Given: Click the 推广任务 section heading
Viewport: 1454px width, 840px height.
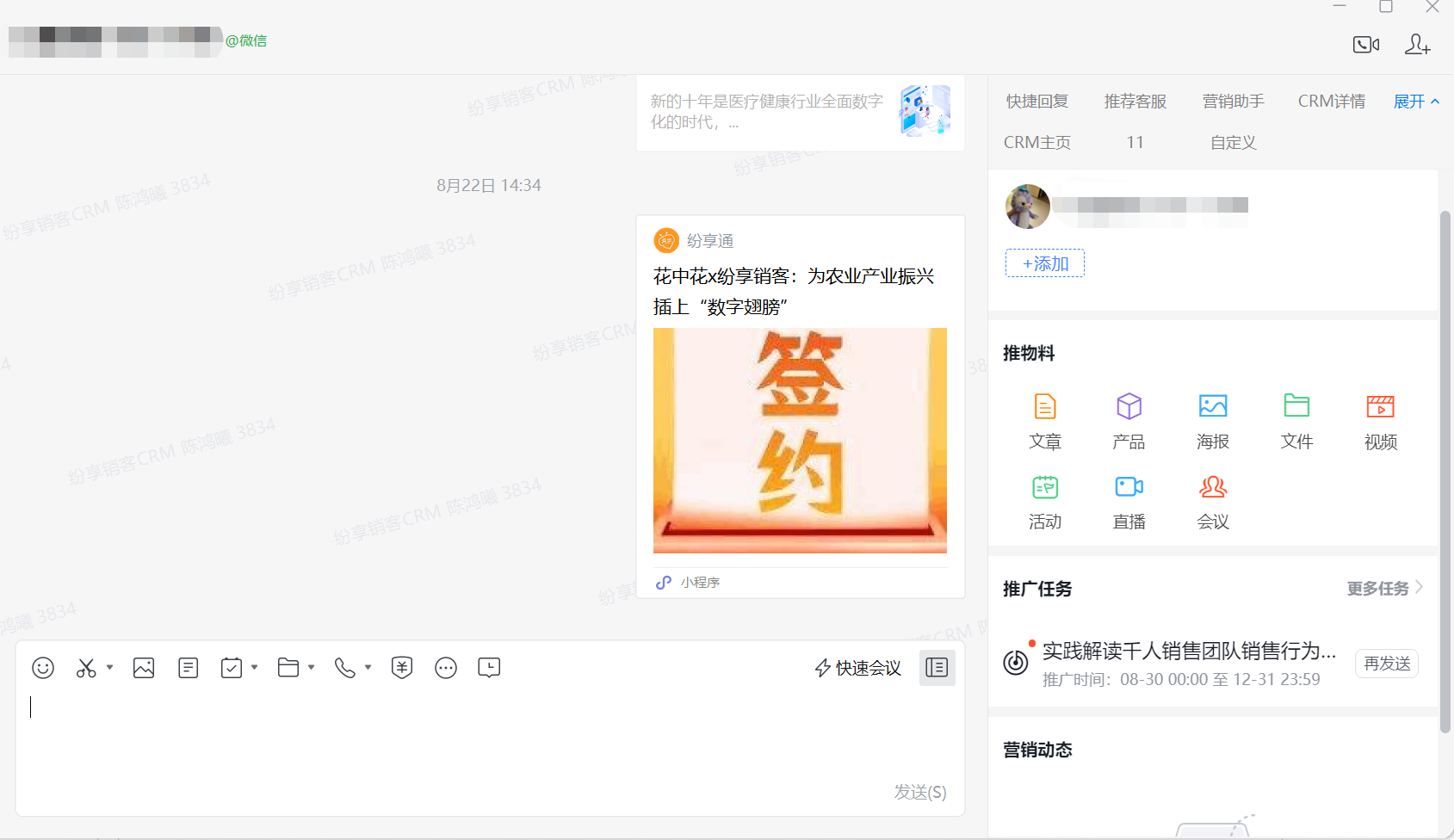Looking at the screenshot, I should point(1037,589).
